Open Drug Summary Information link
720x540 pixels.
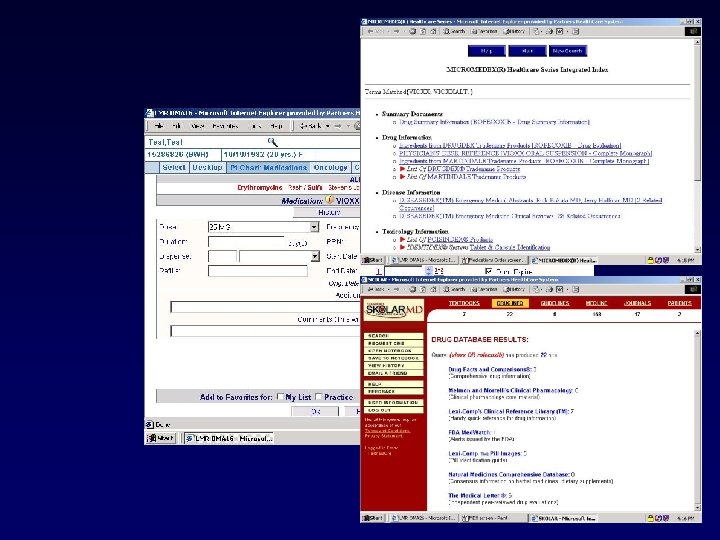tap(494, 122)
